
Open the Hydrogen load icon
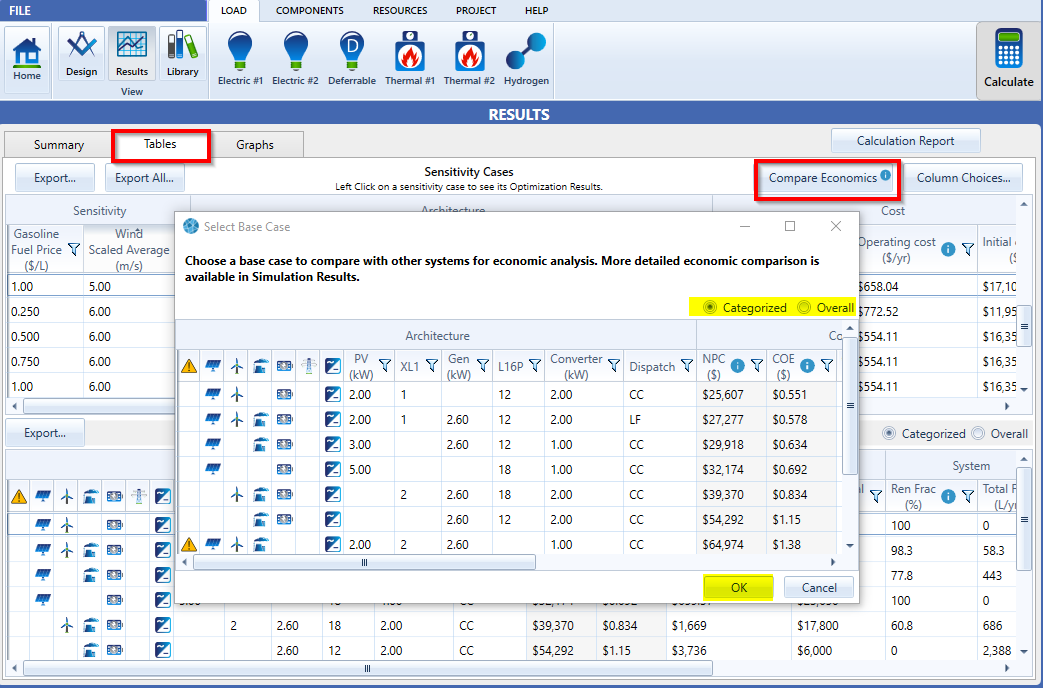[526, 59]
